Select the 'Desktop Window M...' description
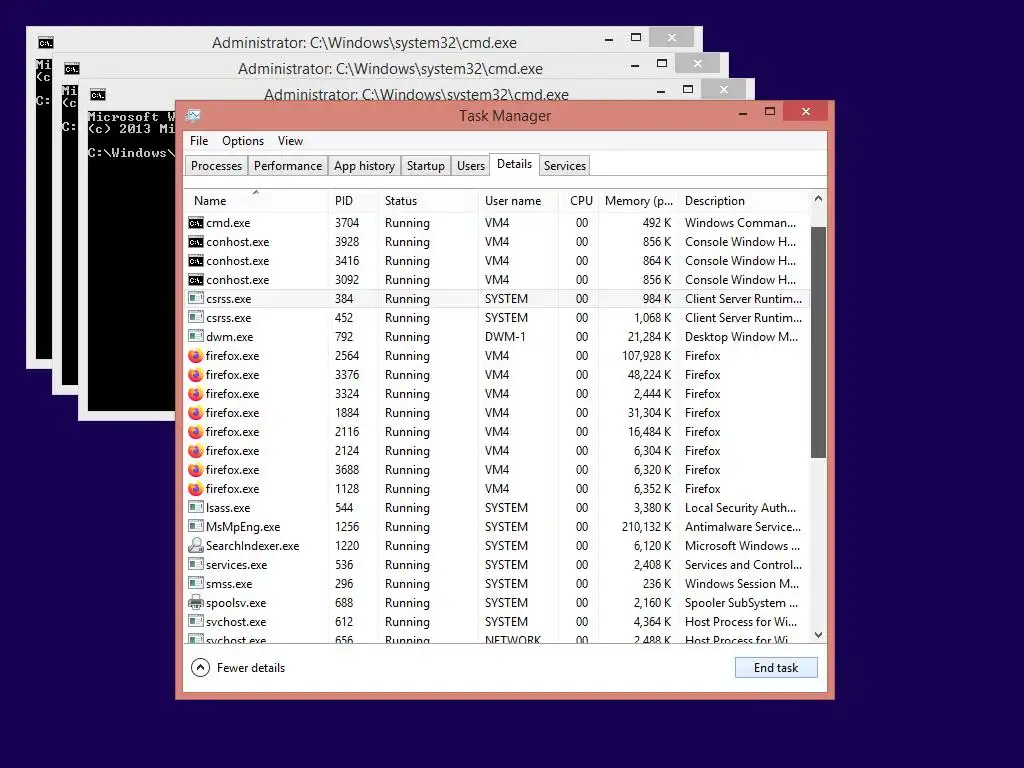The image size is (1024, 768). click(x=741, y=336)
